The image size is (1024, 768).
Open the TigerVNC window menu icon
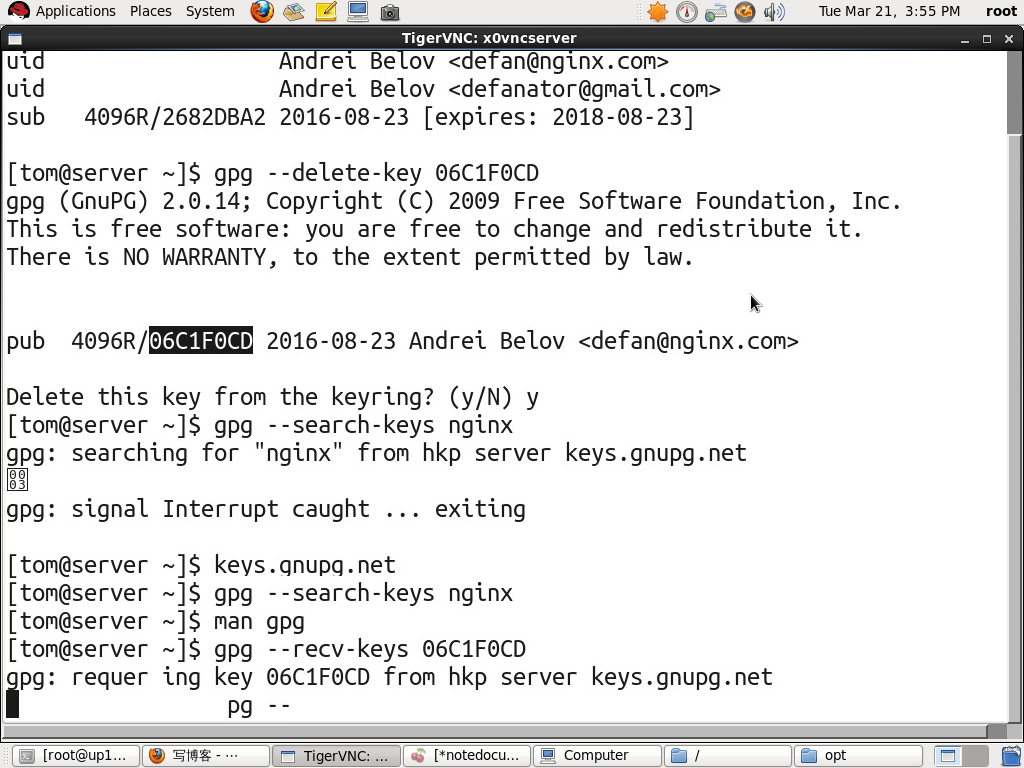point(15,39)
